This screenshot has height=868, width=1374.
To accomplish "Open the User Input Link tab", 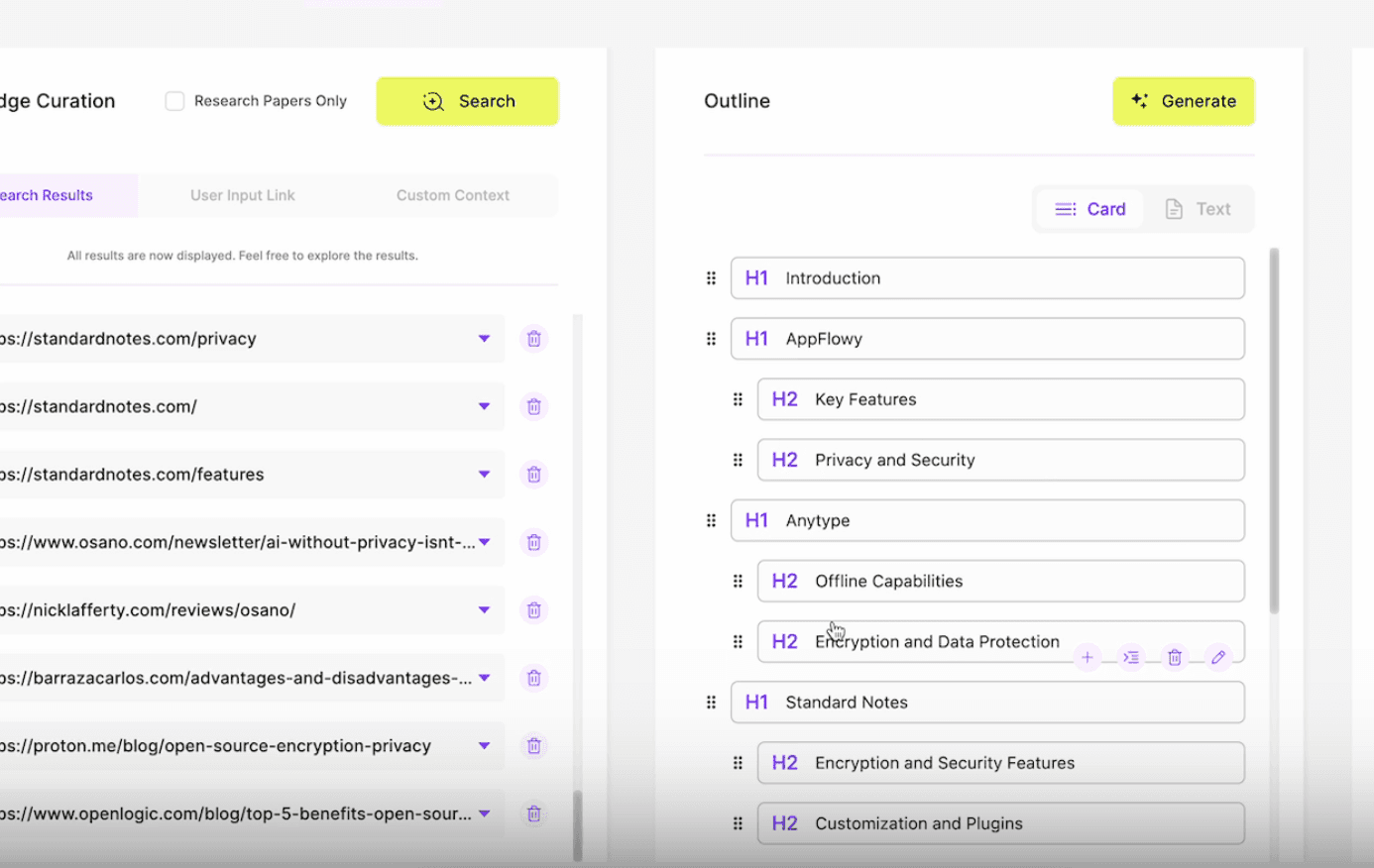I will (x=243, y=195).
